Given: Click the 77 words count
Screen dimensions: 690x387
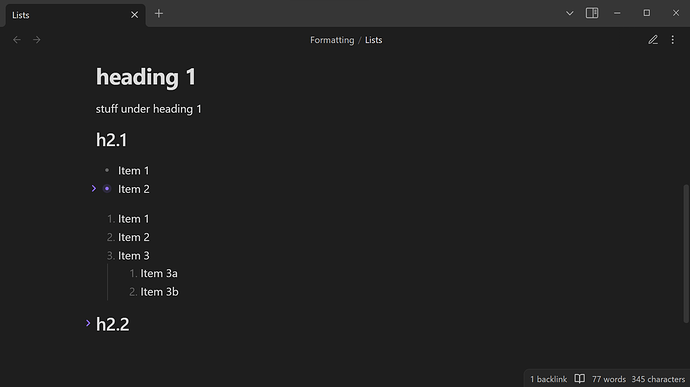Looking at the screenshot, I should [x=609, y=379].
